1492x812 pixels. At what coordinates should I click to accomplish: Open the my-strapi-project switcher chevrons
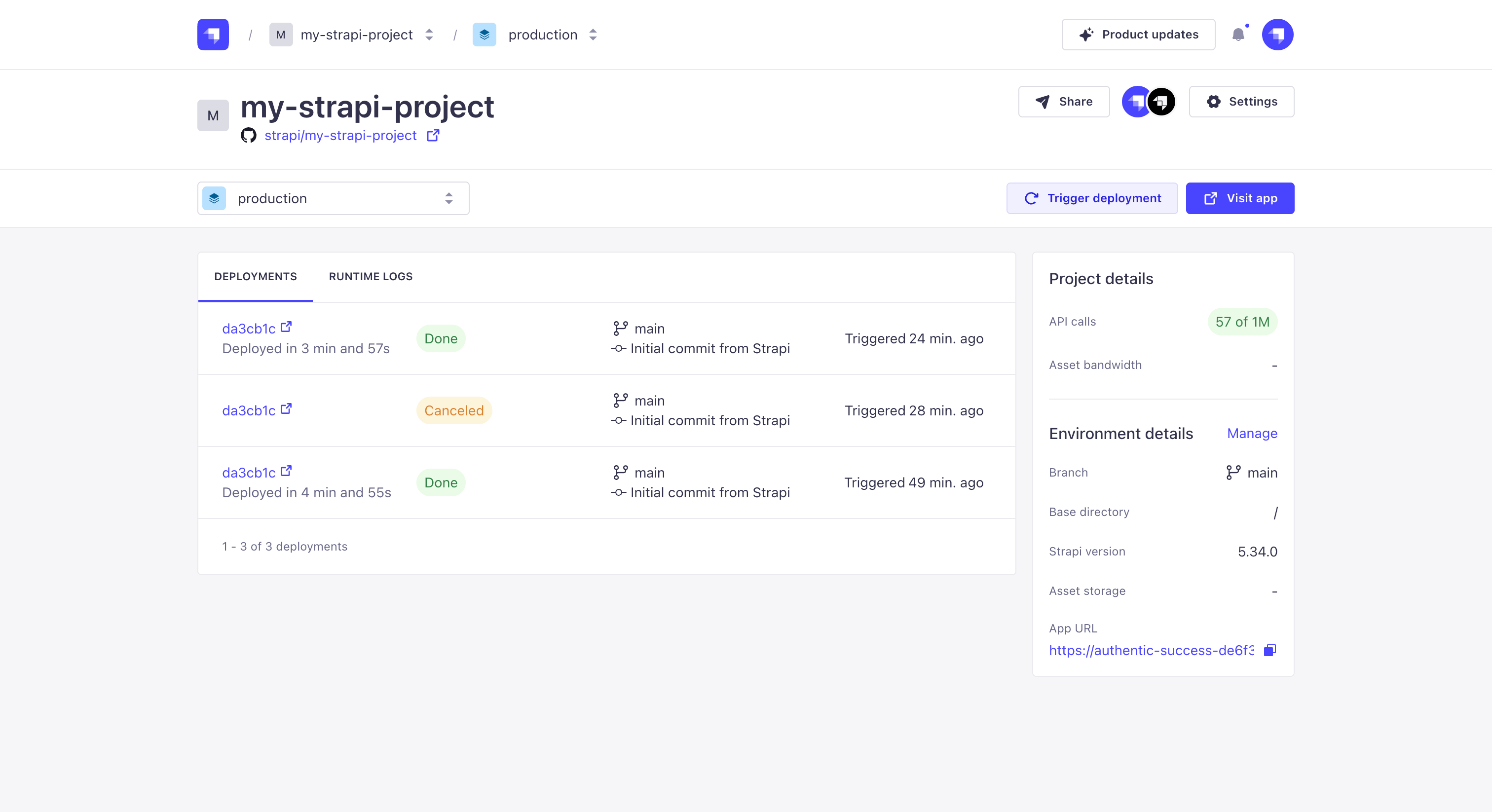429,35
